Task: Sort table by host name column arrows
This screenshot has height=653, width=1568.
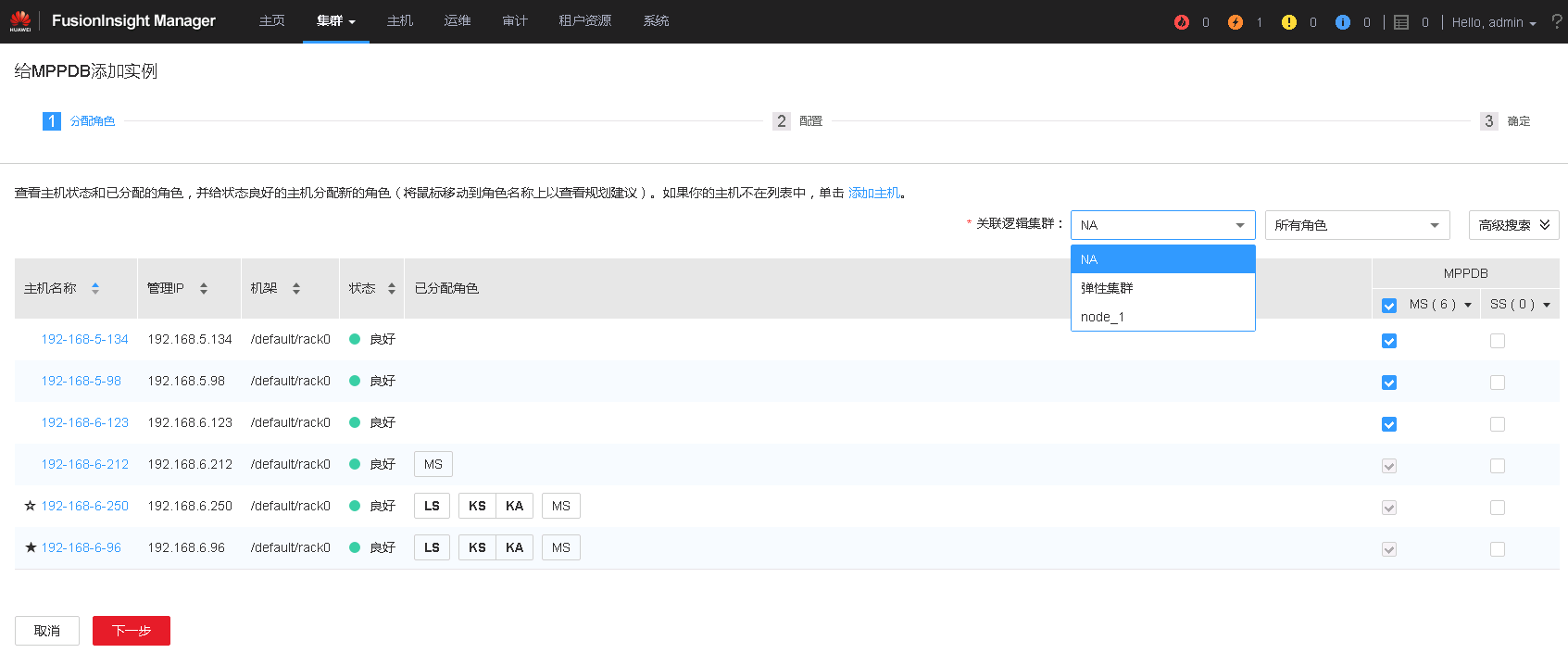Action: (x=94, y=289)
